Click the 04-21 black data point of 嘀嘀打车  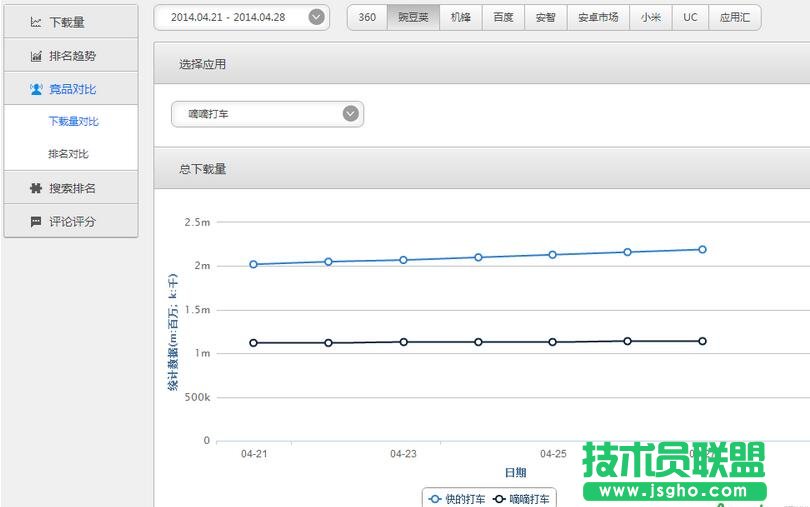point(253,343)
